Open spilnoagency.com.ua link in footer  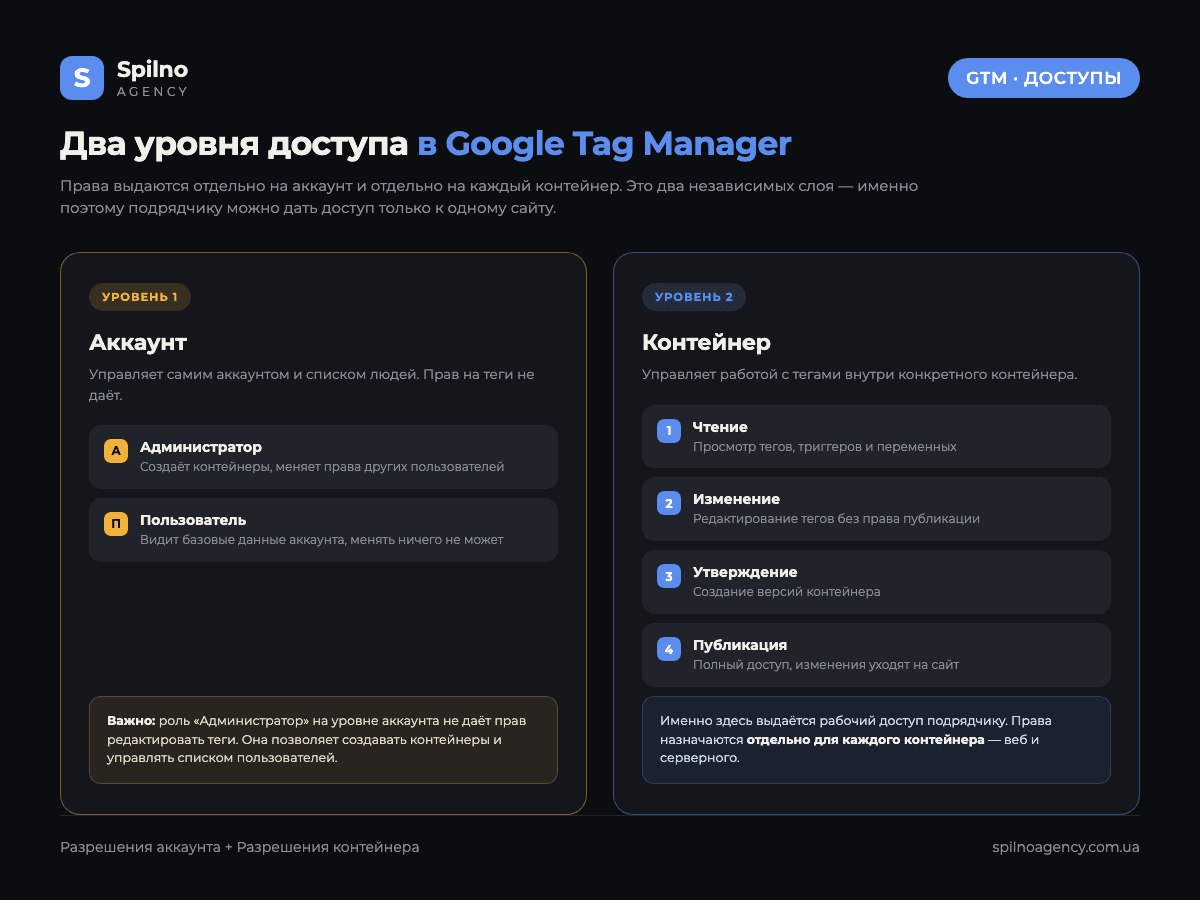[x=1066, y=847]
